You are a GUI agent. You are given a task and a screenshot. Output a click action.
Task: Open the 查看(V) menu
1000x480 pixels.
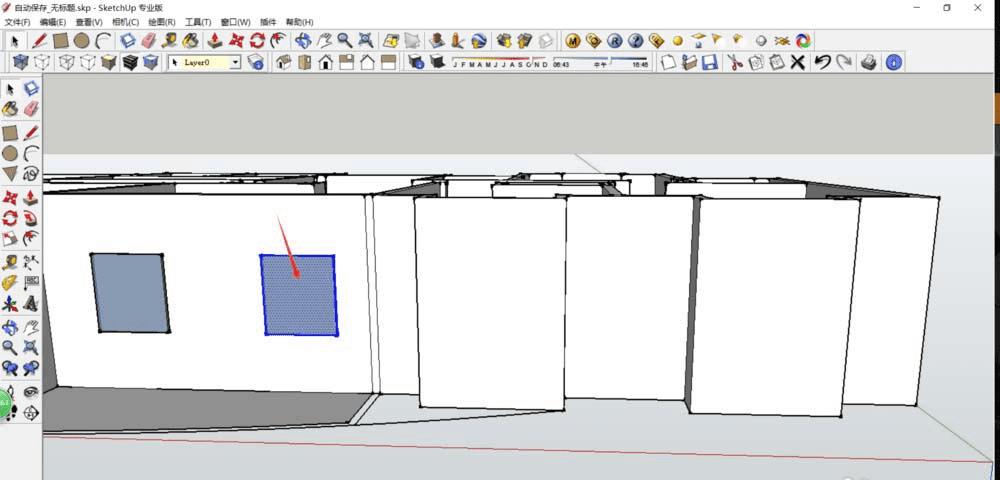(x=89, y=22)
